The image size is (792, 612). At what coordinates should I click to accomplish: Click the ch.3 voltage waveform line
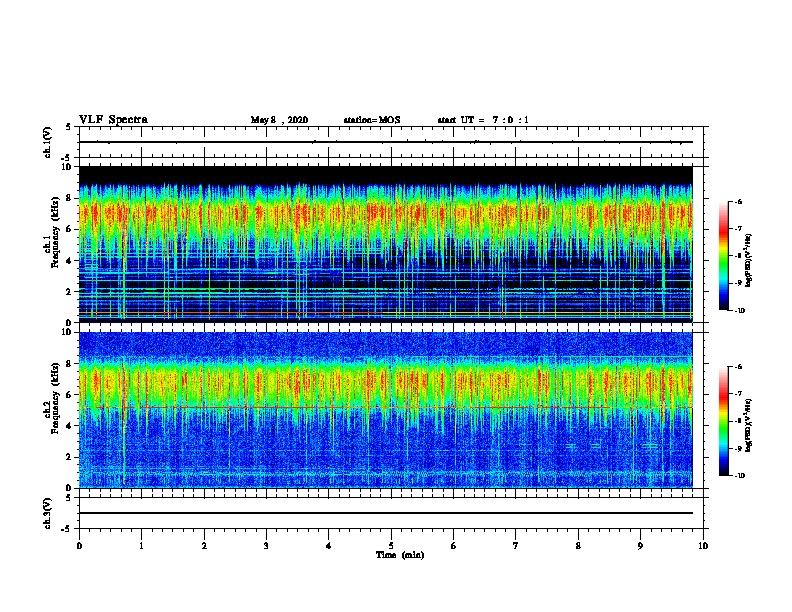[x=386, y=513]
